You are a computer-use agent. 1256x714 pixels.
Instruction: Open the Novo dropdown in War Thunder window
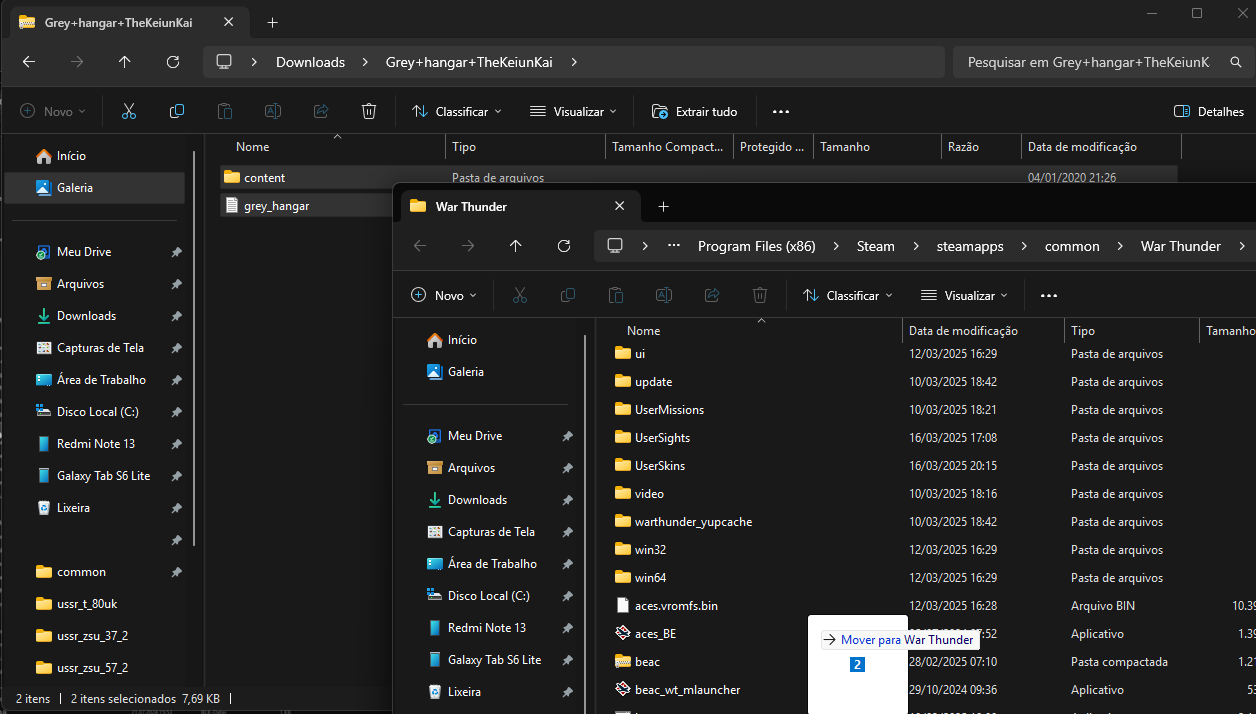[444, 295]
